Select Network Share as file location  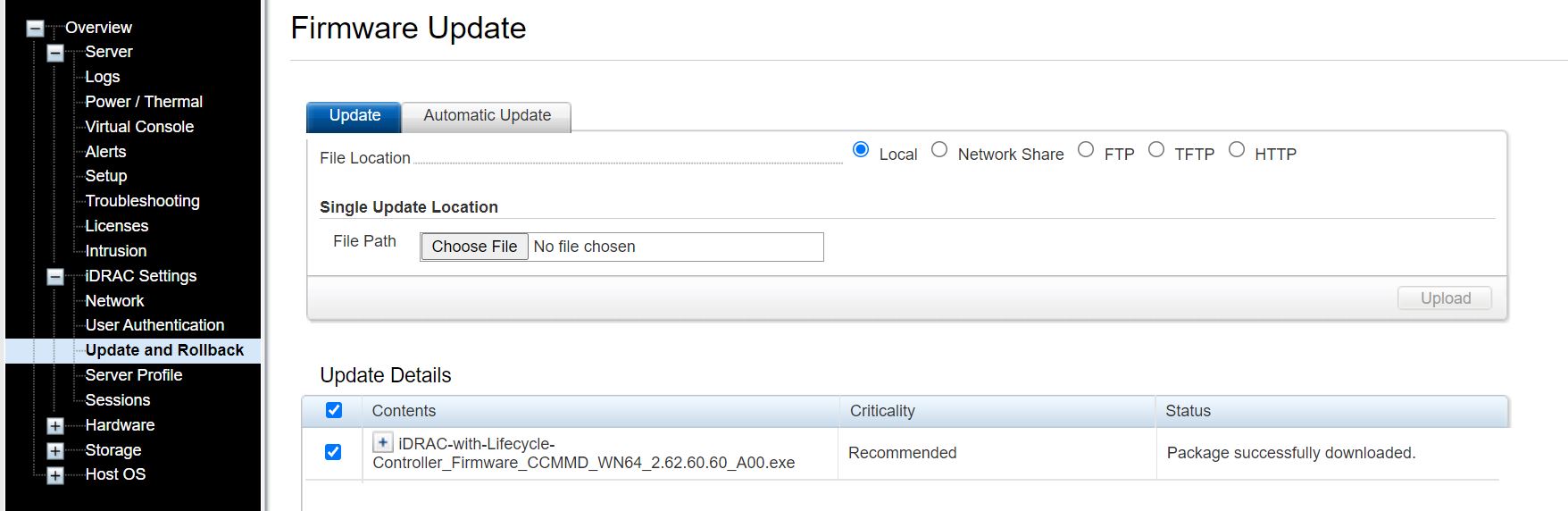(939, 150)
